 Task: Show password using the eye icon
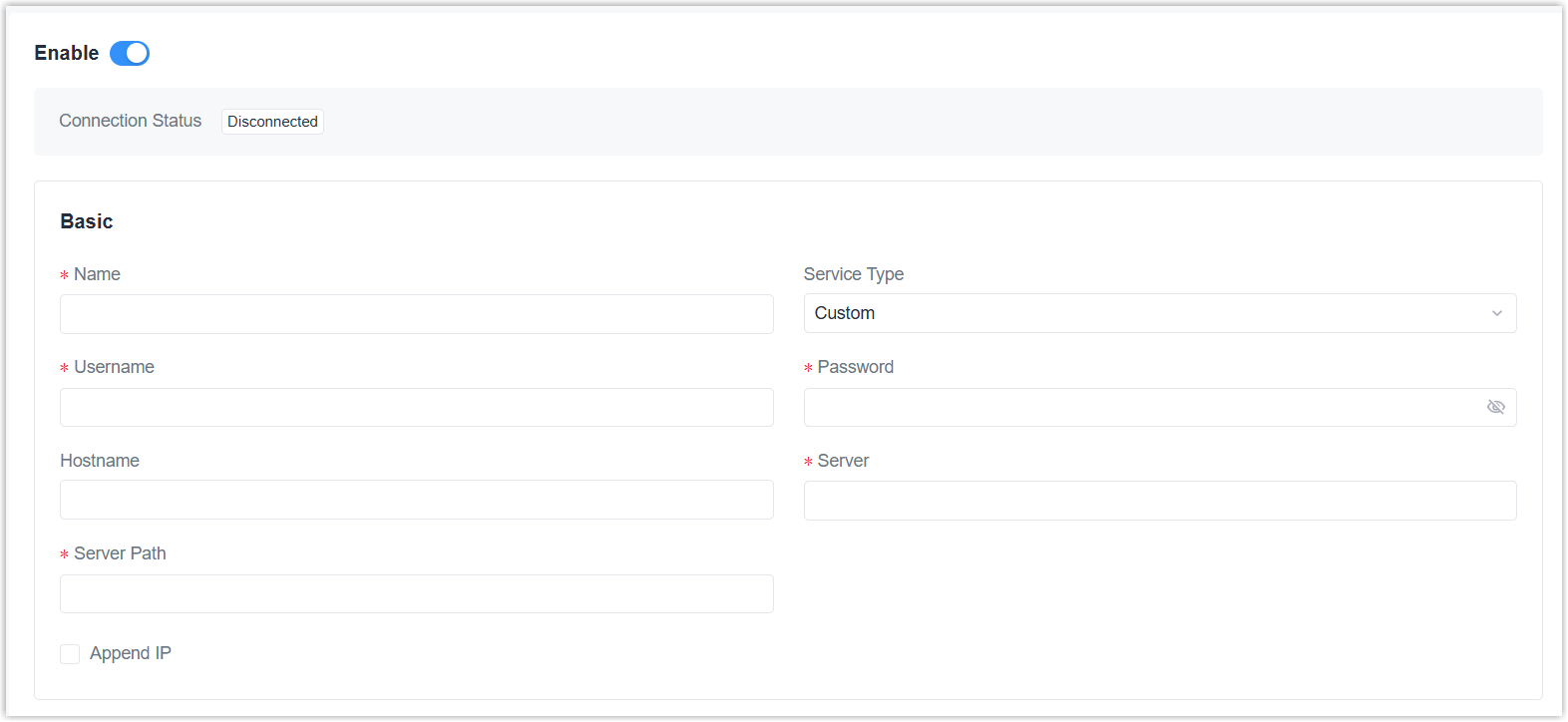pyautogui.click(x=1495, y=407)
